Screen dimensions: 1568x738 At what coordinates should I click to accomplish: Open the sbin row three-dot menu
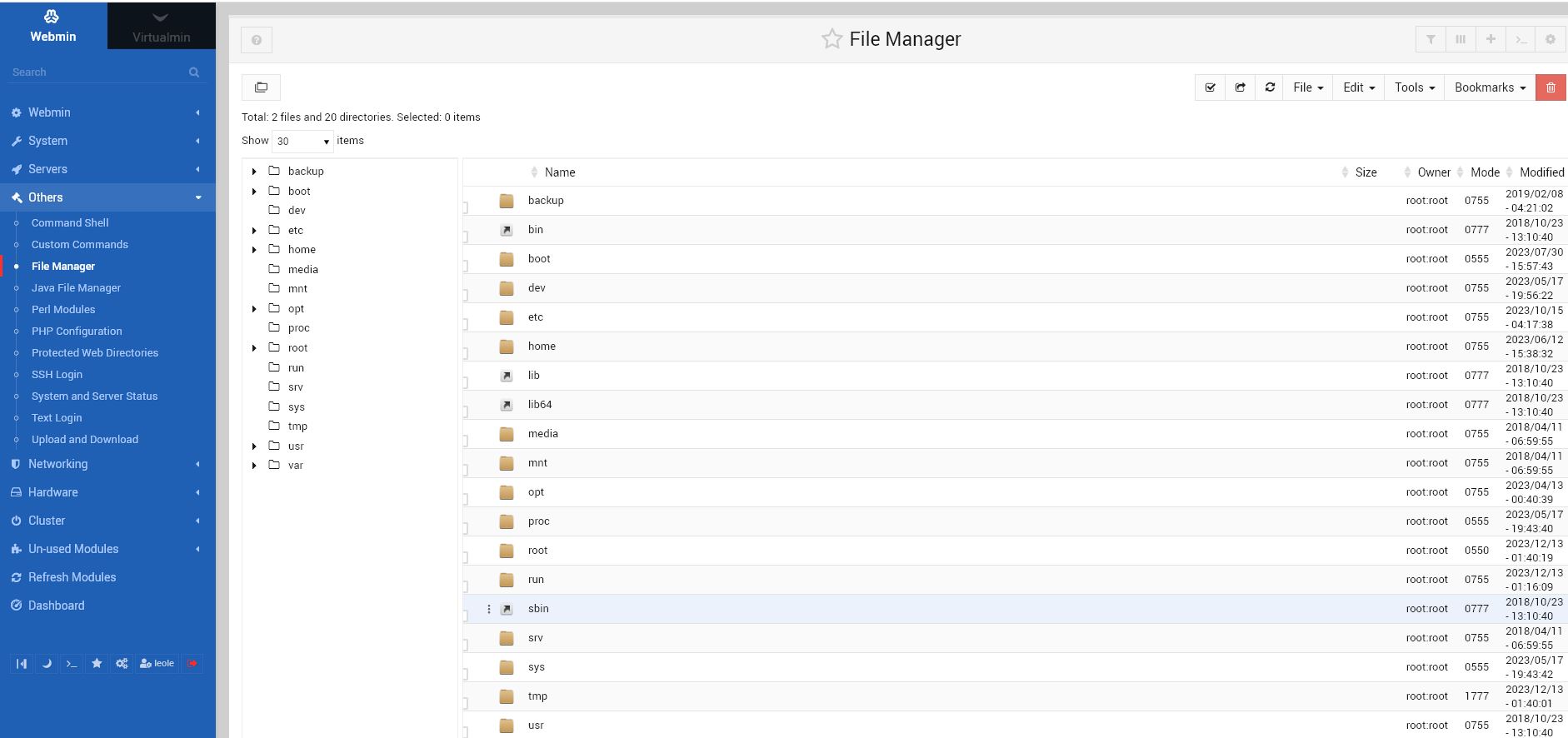[489, 609]
